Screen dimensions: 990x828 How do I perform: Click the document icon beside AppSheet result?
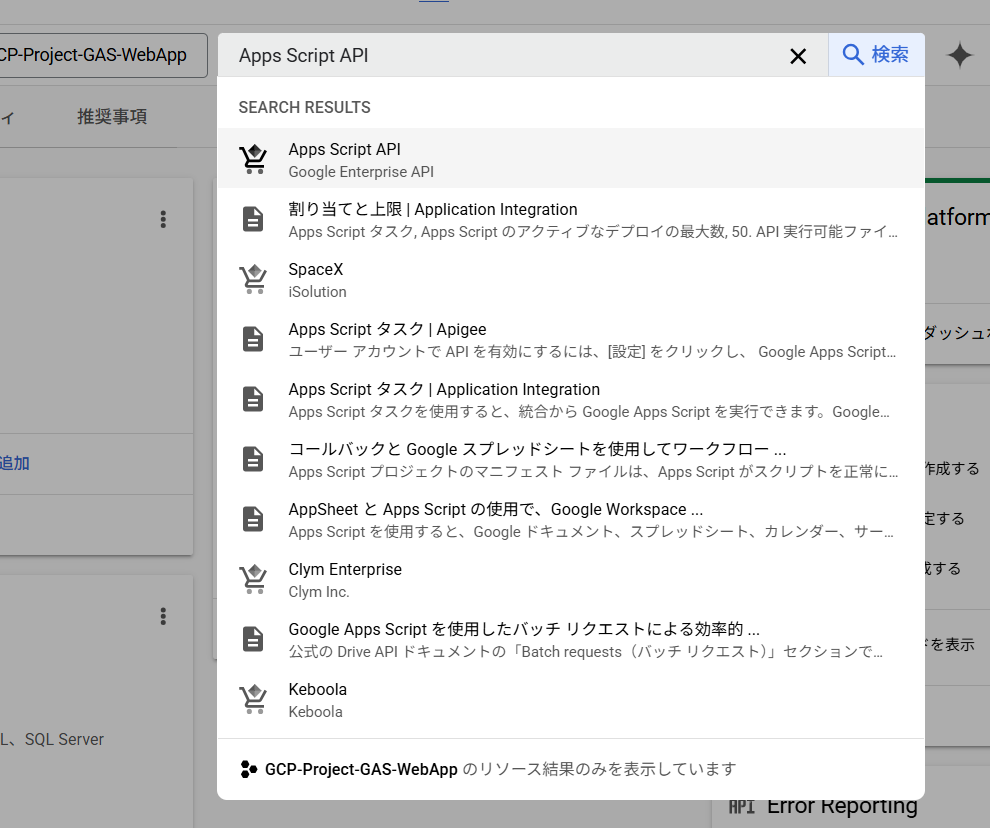[x=253, y=519]
